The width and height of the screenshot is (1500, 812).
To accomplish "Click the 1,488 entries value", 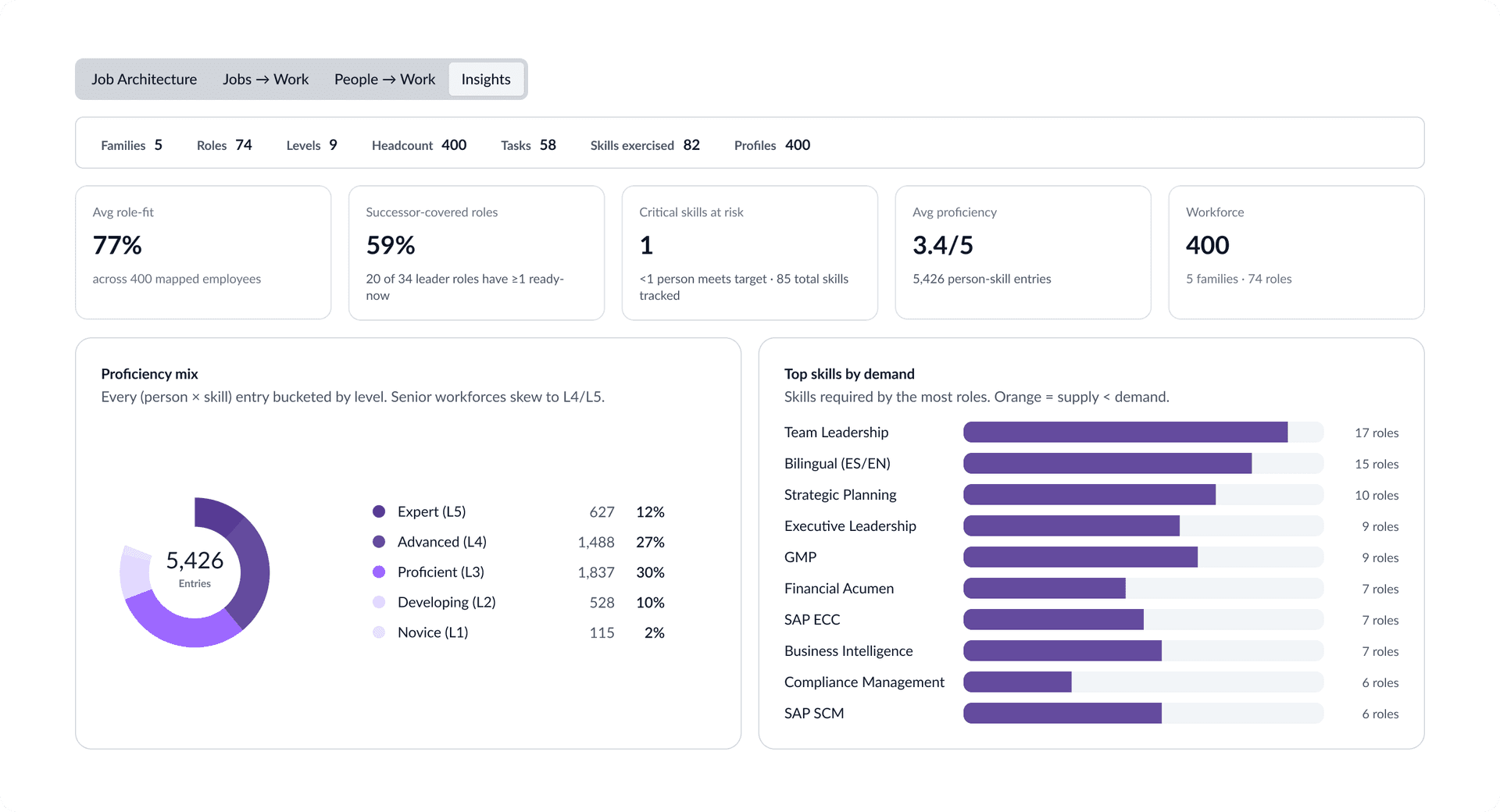I will point(596,542).
